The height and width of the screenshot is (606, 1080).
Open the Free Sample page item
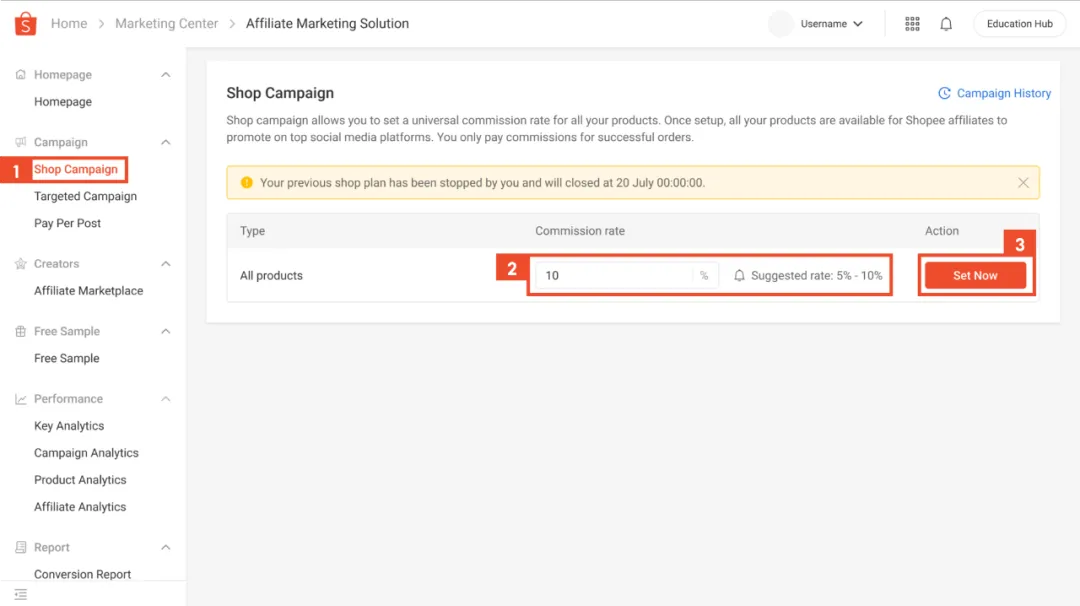(67, 358)
